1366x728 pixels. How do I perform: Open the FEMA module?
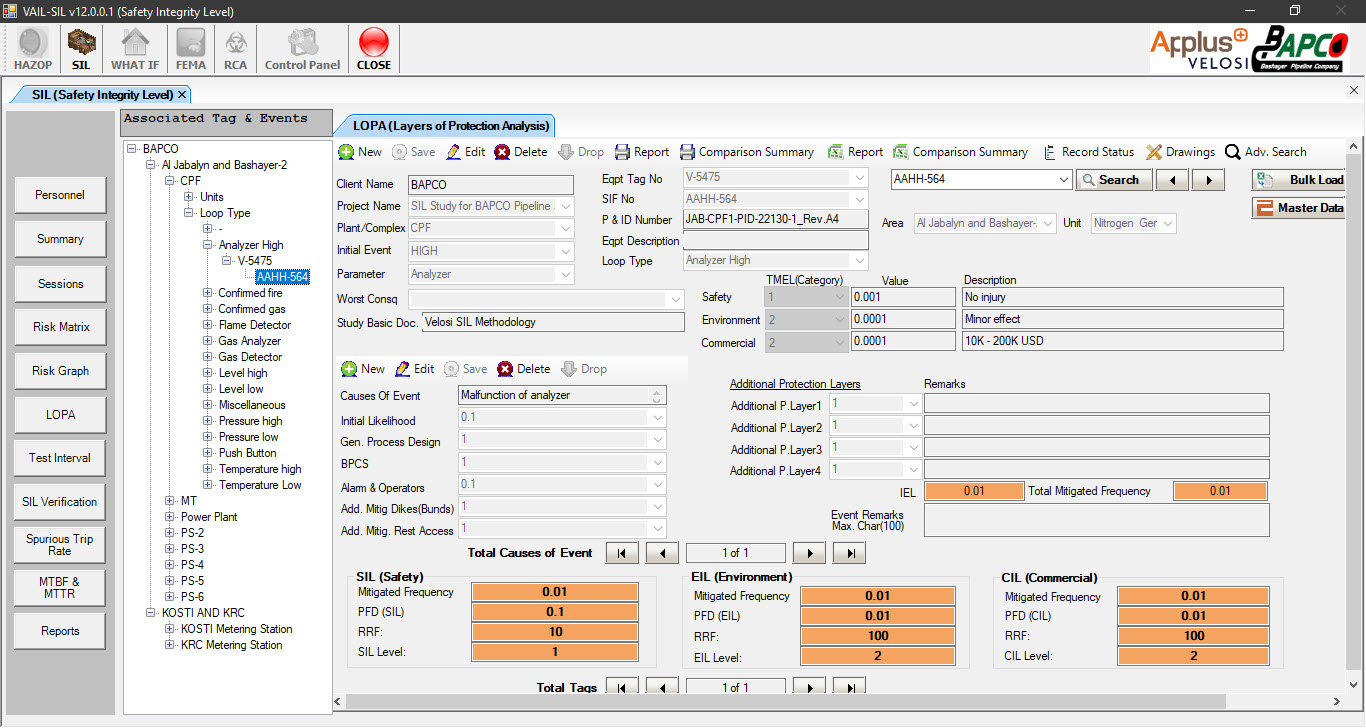tap(191, 49)
